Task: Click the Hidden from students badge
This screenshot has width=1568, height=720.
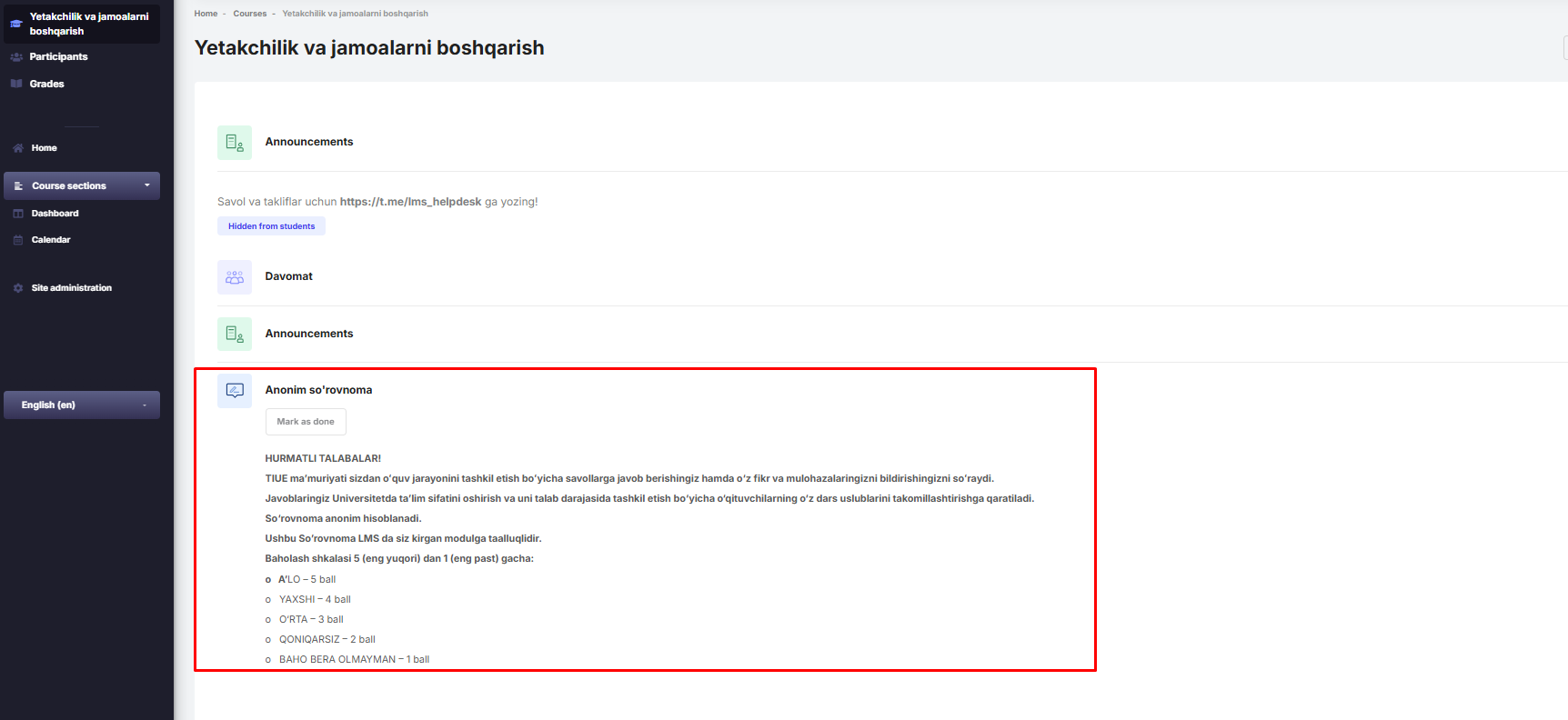Action: pyautogui.click(x=271, y=226)
